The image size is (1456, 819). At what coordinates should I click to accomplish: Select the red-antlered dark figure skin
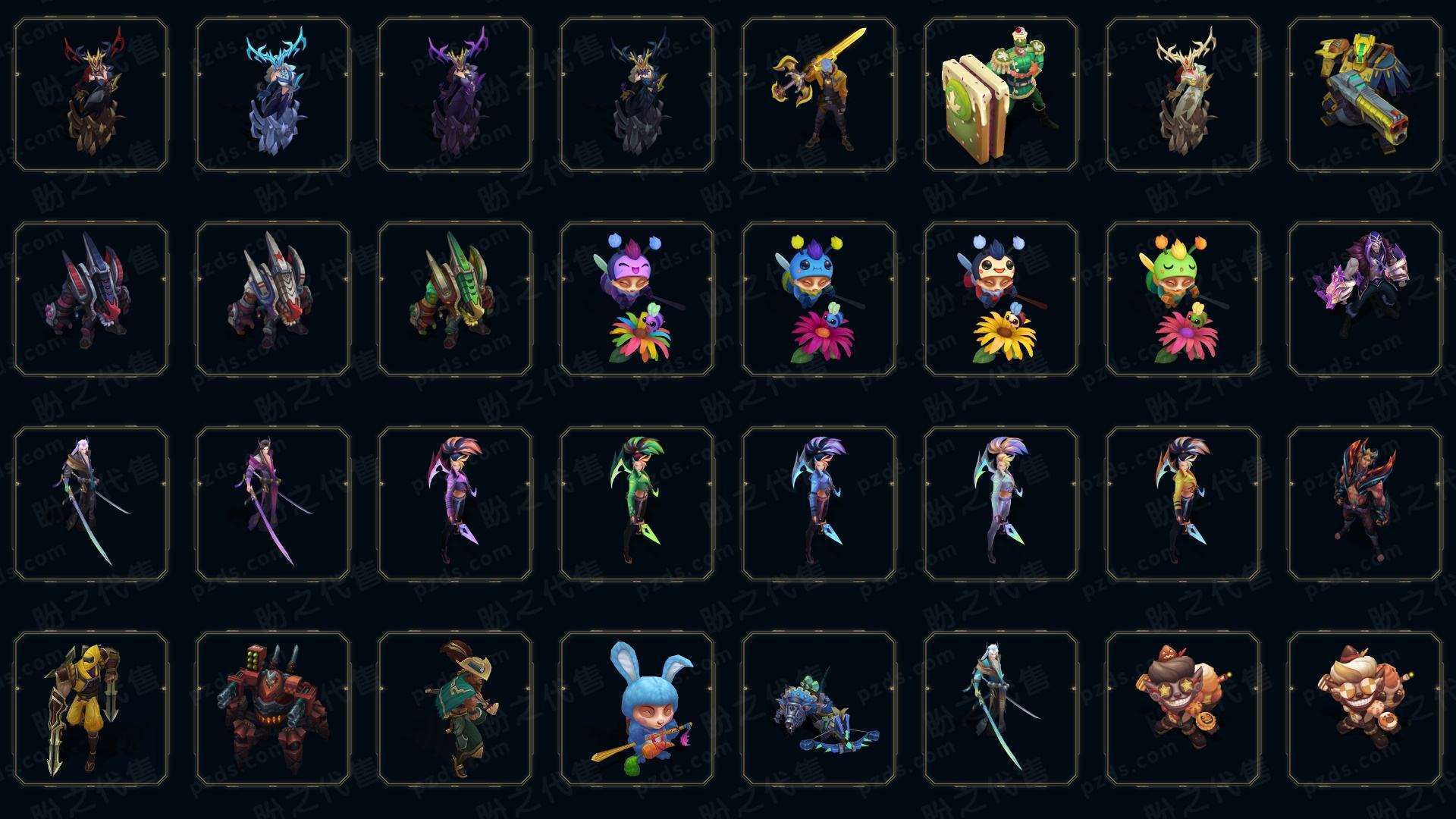pyautogui.click(x=91, y=94)
